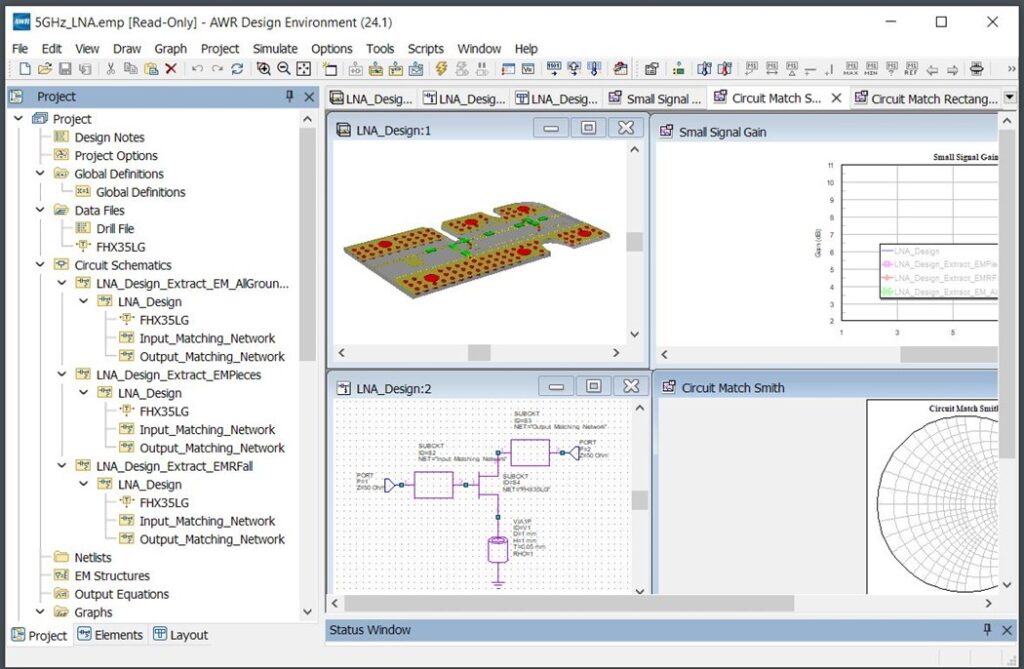Click the Cut scissors icon
Screen dimensions: 1024x669
click(110, 69)
